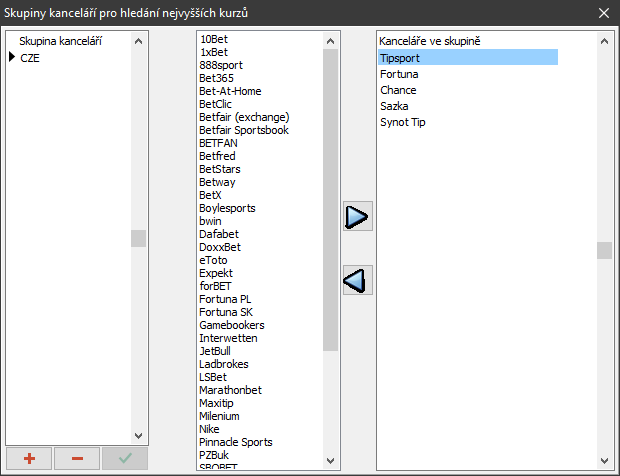
Task: Select Fortuna SK in the bookmaker list
Action: pyautogui.click(x=226, y=312)
